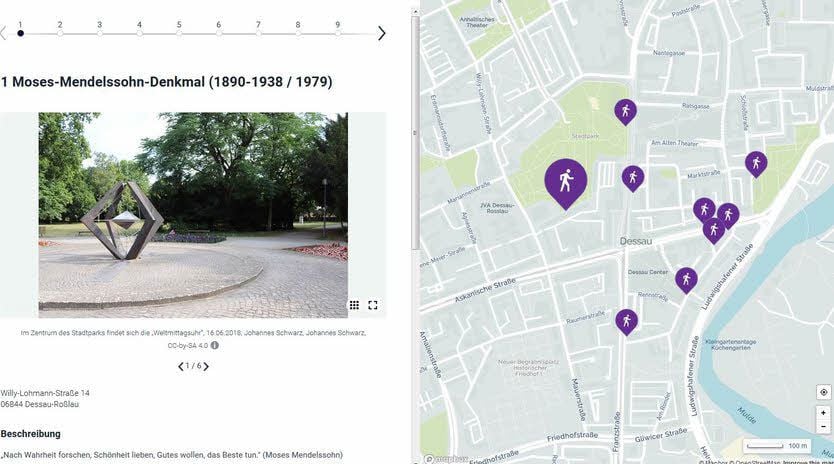Screen dimensions: 834x464
Task: Show license info next to CC-by-SA 4.0
Action: [x=214, y=345]
